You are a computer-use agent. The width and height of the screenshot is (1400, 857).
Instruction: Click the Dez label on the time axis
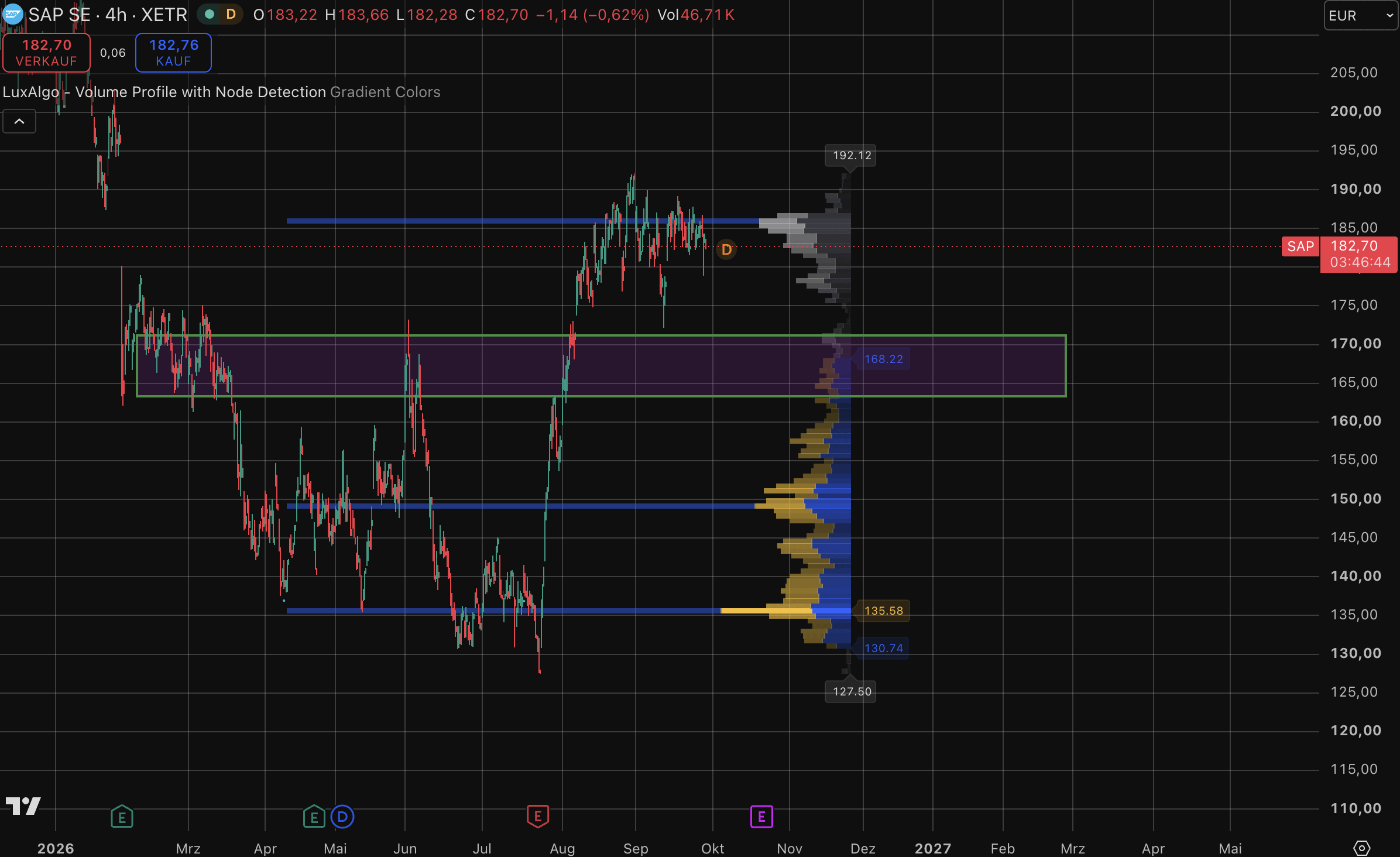click(x=863, y=848)
